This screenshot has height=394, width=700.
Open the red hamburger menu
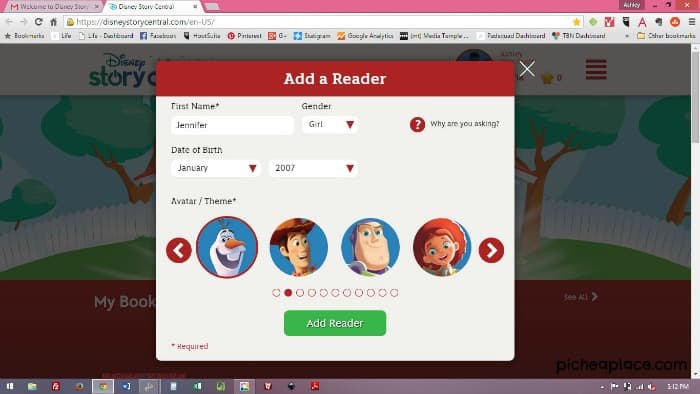(596, 70)
